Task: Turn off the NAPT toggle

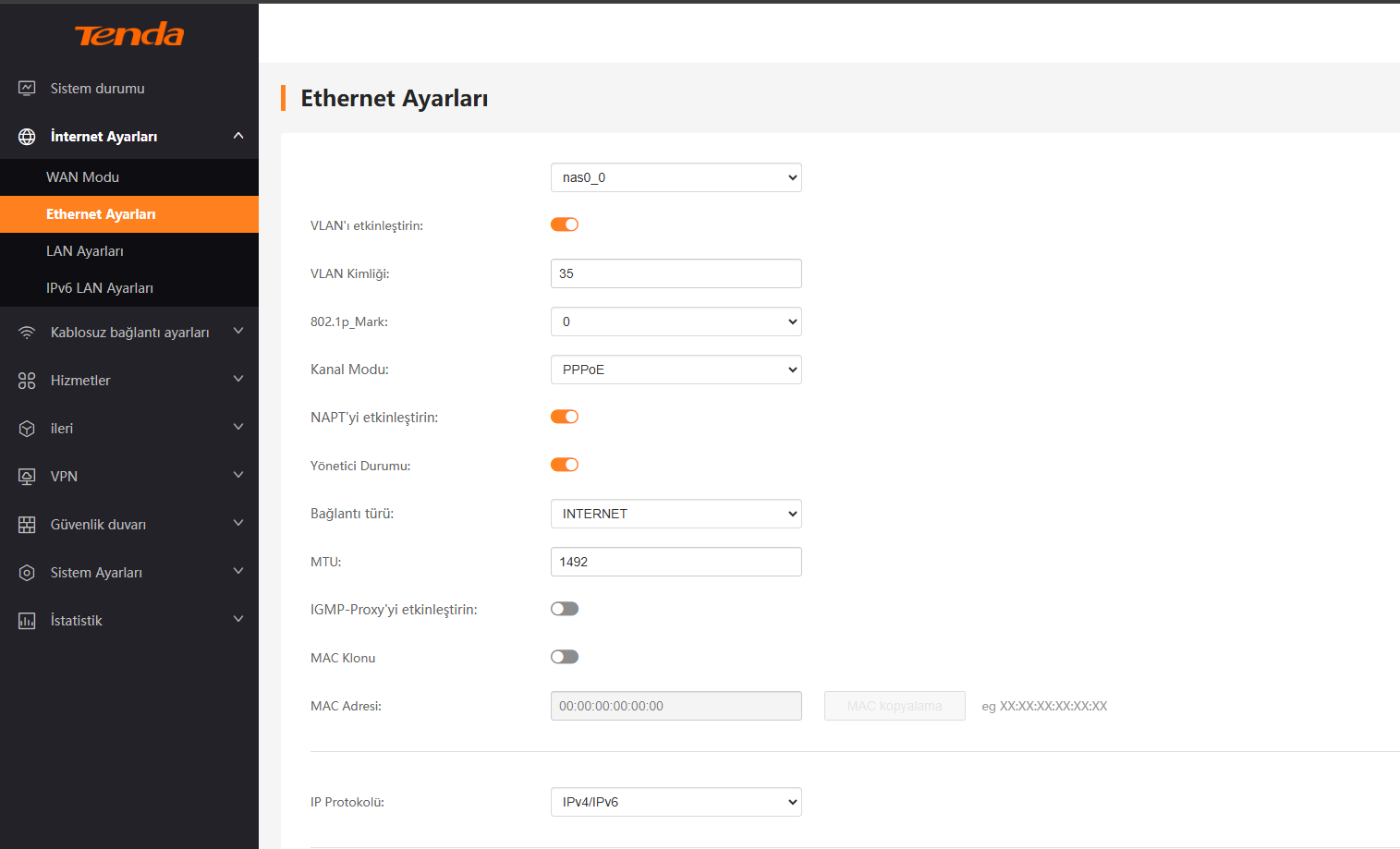Action: (x=565, y=417)
